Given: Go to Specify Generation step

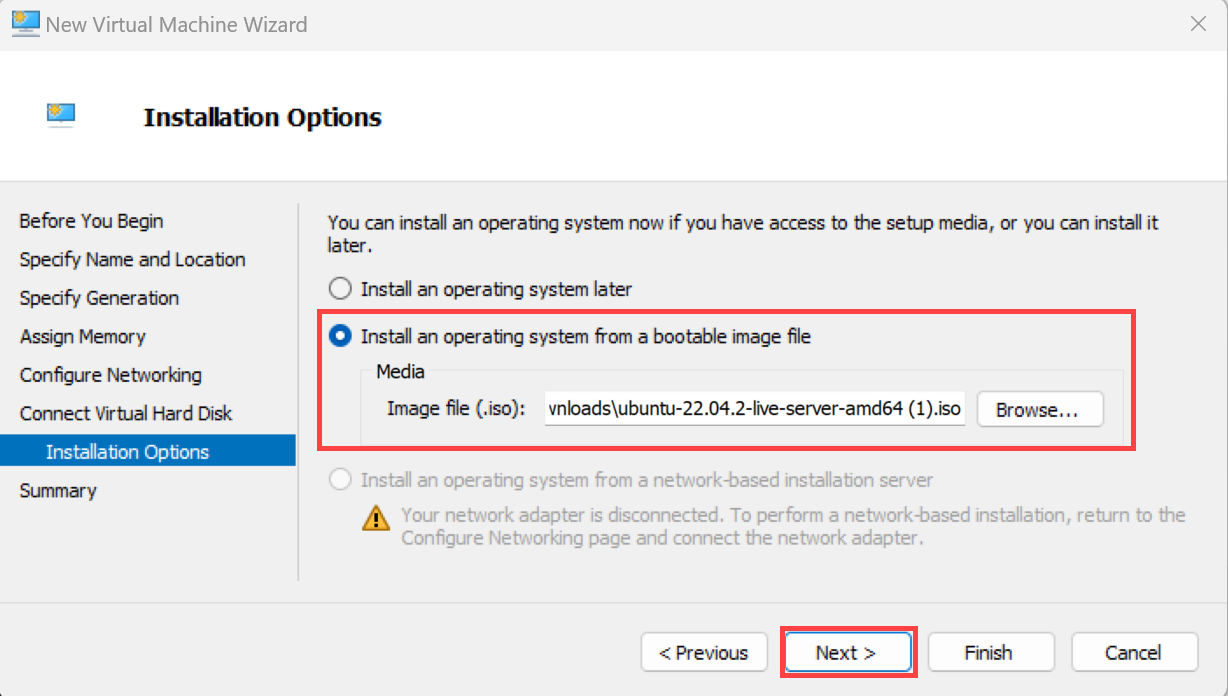Looking at the screenshot, I should (99, 298).
